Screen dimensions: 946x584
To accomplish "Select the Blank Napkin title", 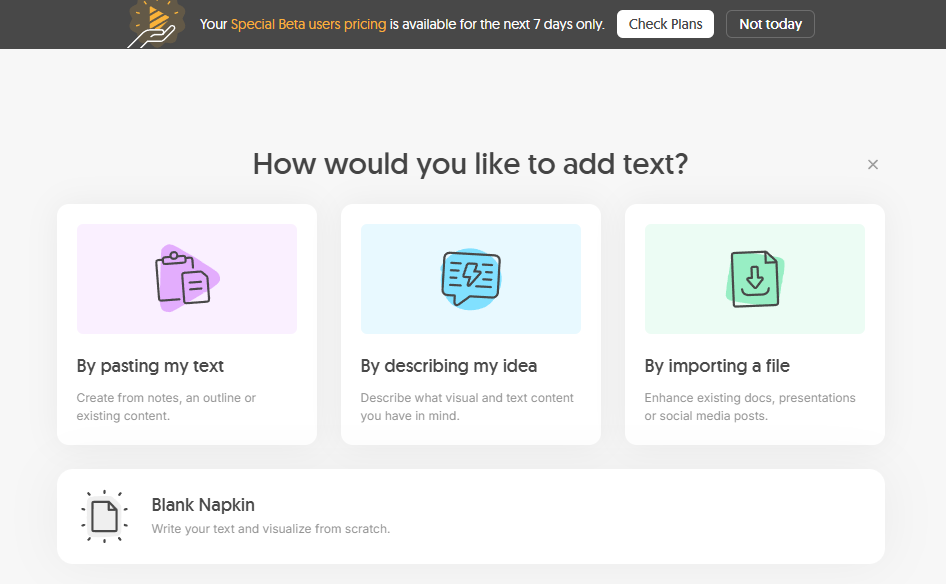I will coord(203,505).
